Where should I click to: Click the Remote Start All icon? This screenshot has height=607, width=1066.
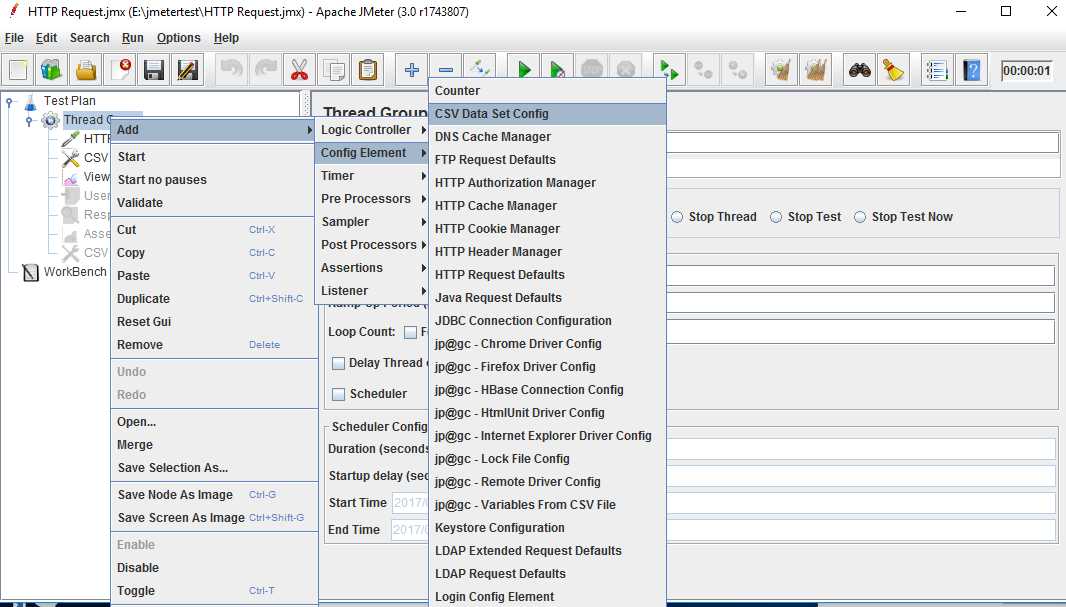click(669, 70)
